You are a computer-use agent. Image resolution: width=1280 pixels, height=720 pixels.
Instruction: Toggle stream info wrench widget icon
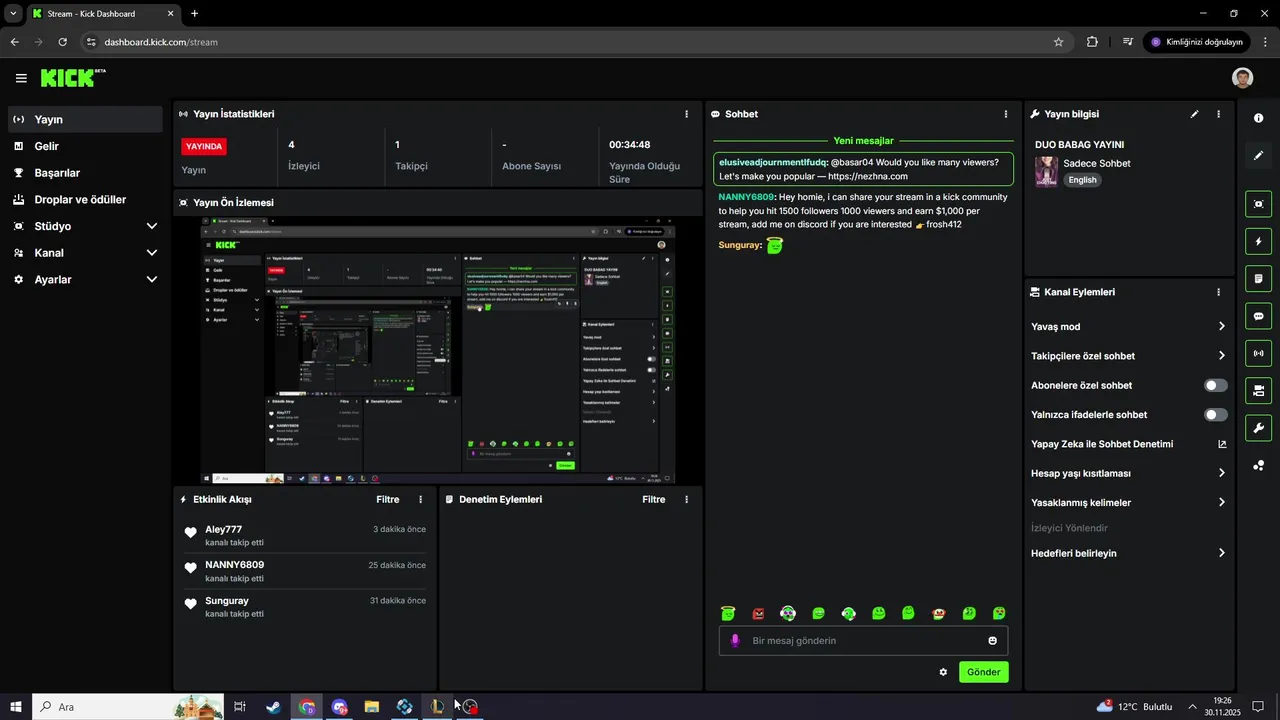[x=1258, y=428]
